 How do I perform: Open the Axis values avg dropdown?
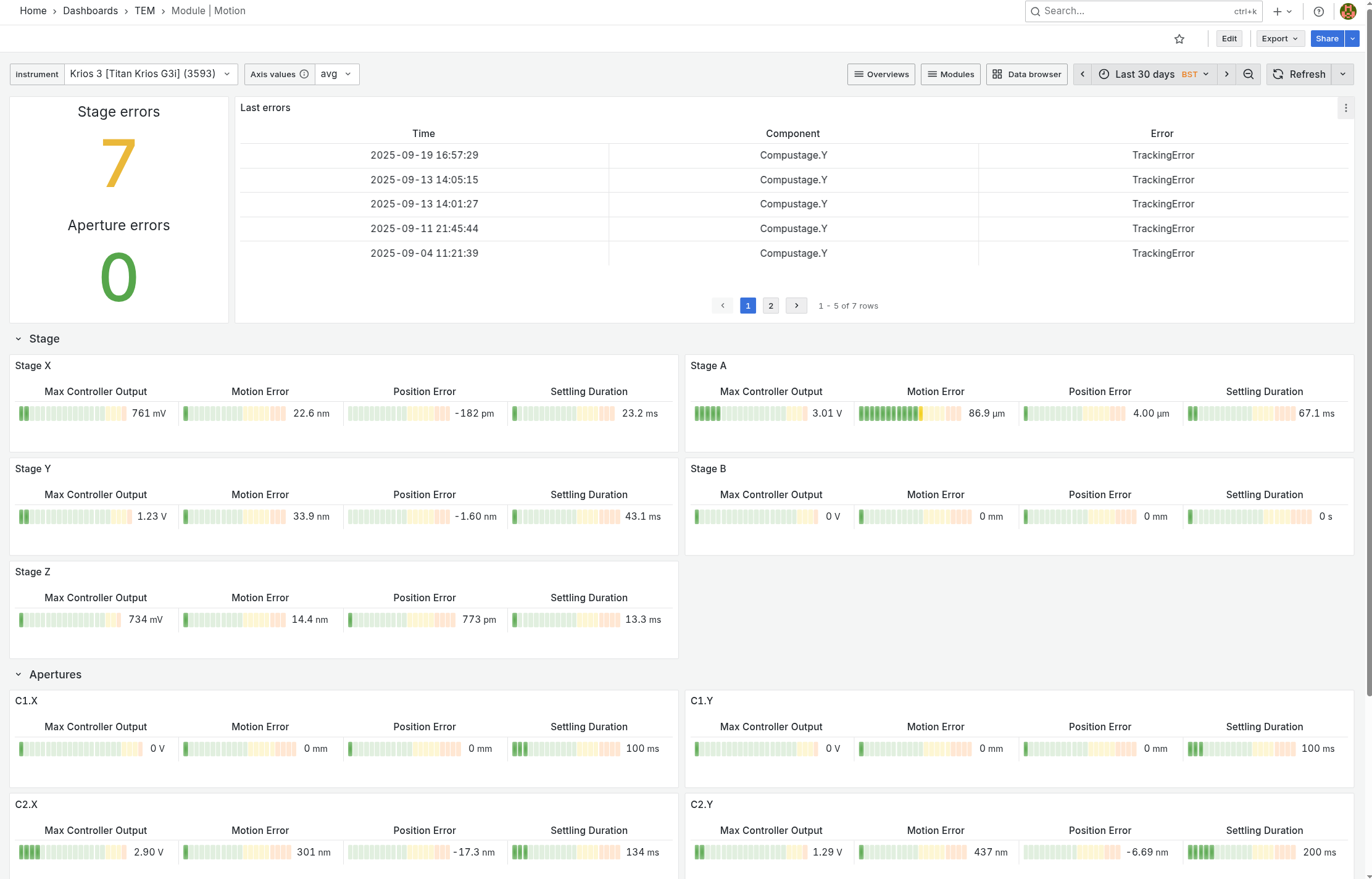tap(337, 74)
